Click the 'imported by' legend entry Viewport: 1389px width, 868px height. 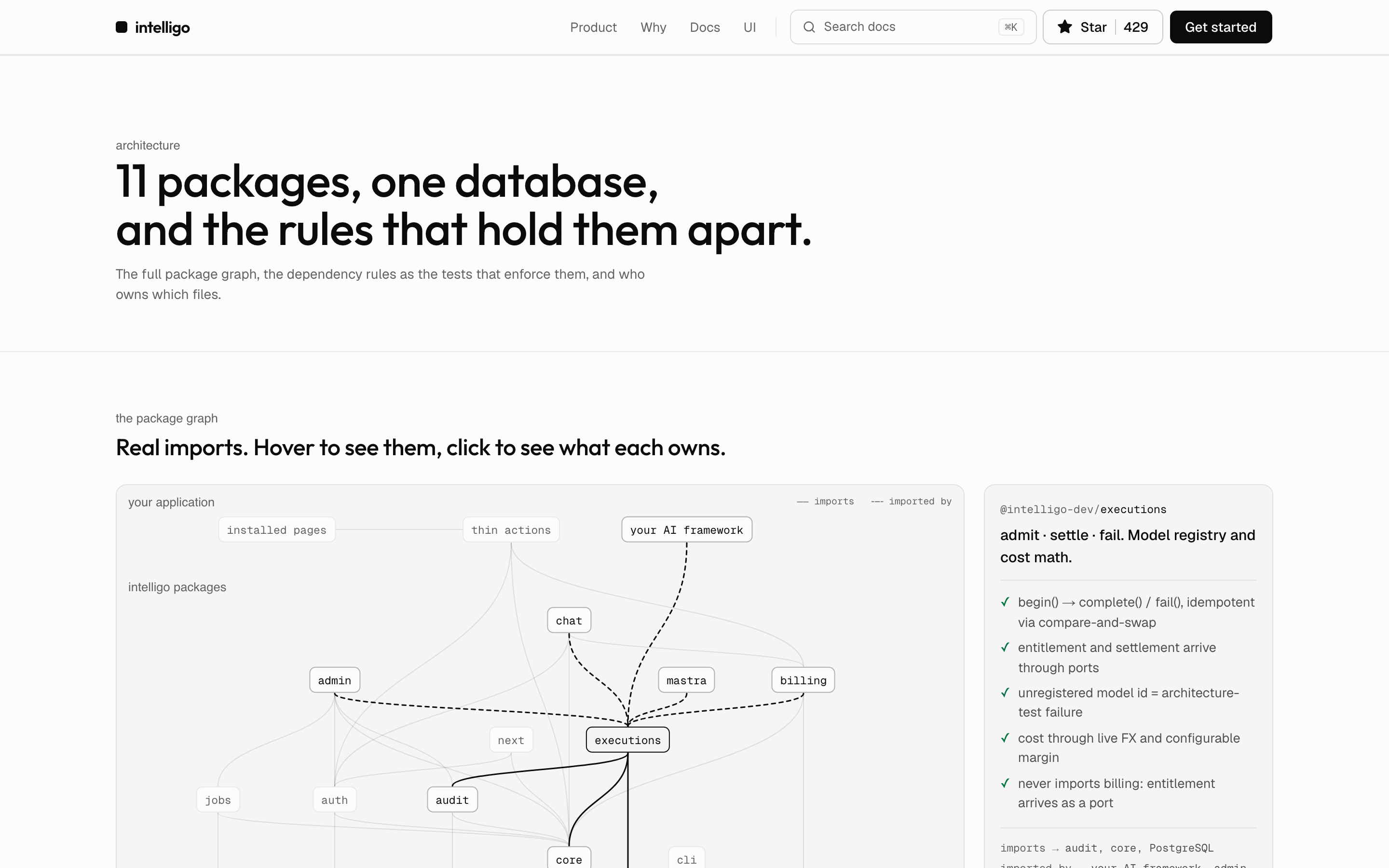tap(911, 501)
